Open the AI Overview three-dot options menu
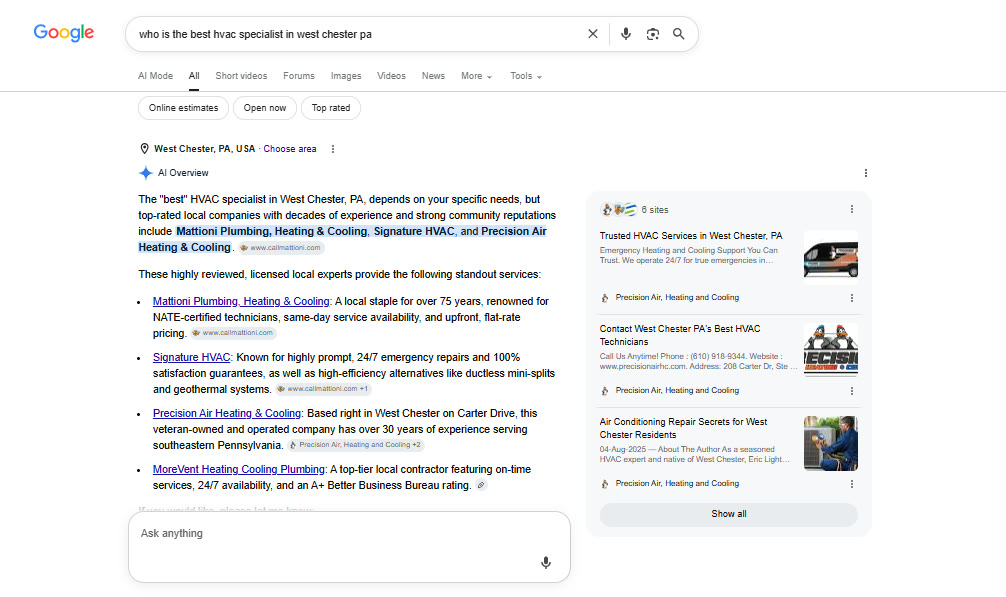 coord(865,173)
